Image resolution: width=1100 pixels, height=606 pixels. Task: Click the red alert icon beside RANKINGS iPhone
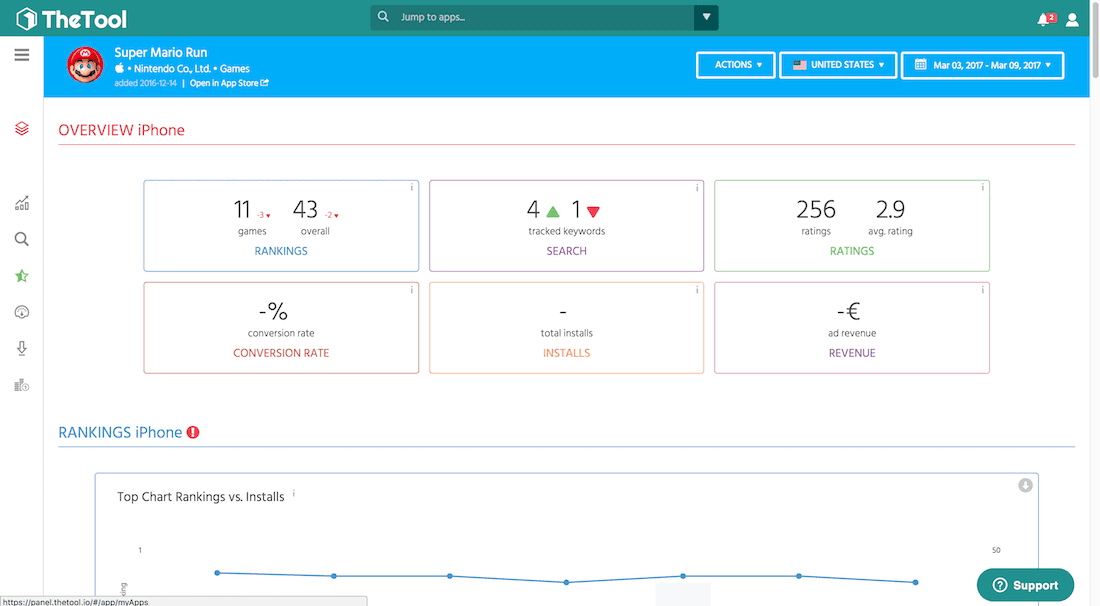pyautogui.click(x=193, y=432)
